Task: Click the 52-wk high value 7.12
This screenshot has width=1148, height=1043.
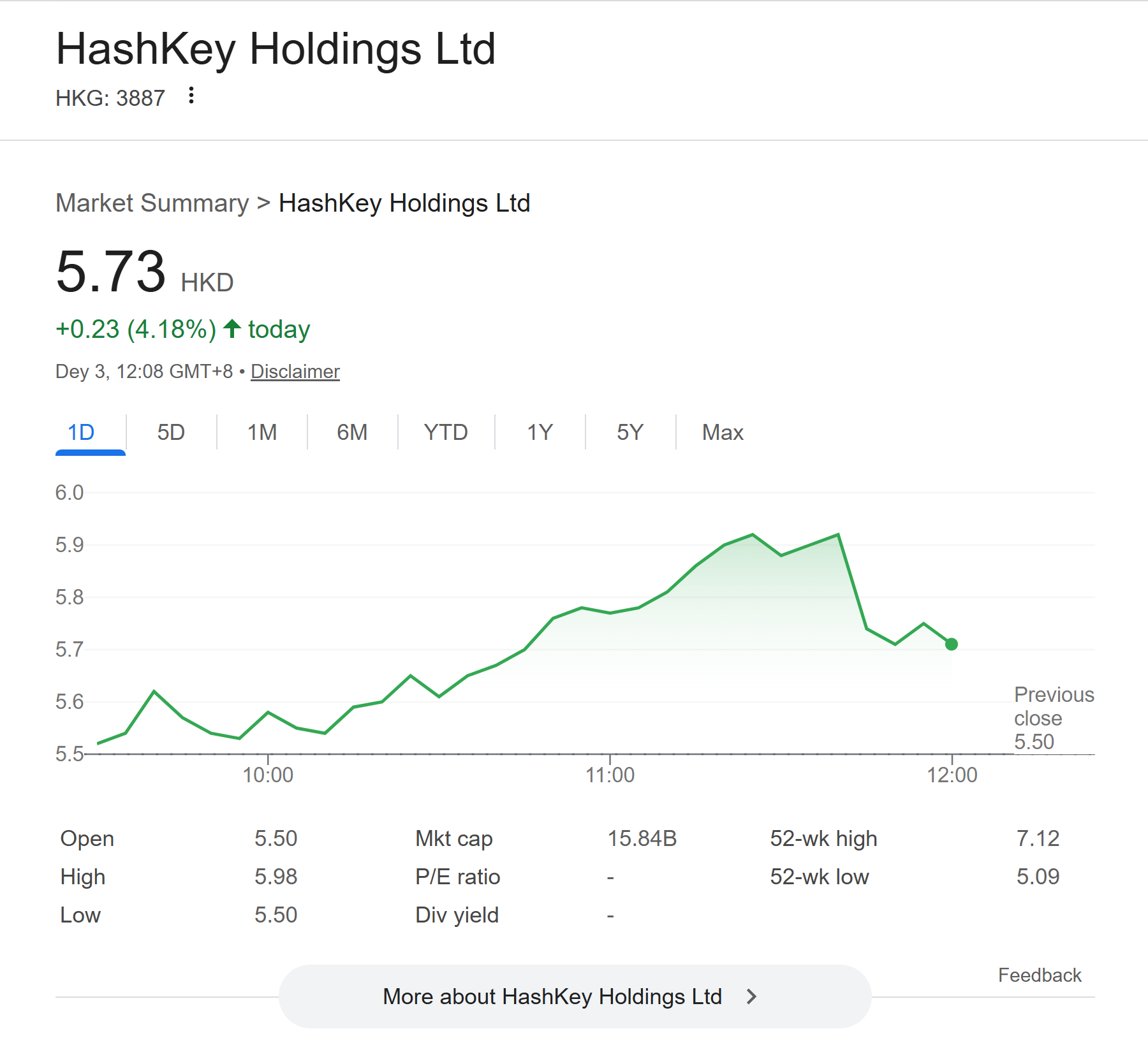Action: (1039, 839)
